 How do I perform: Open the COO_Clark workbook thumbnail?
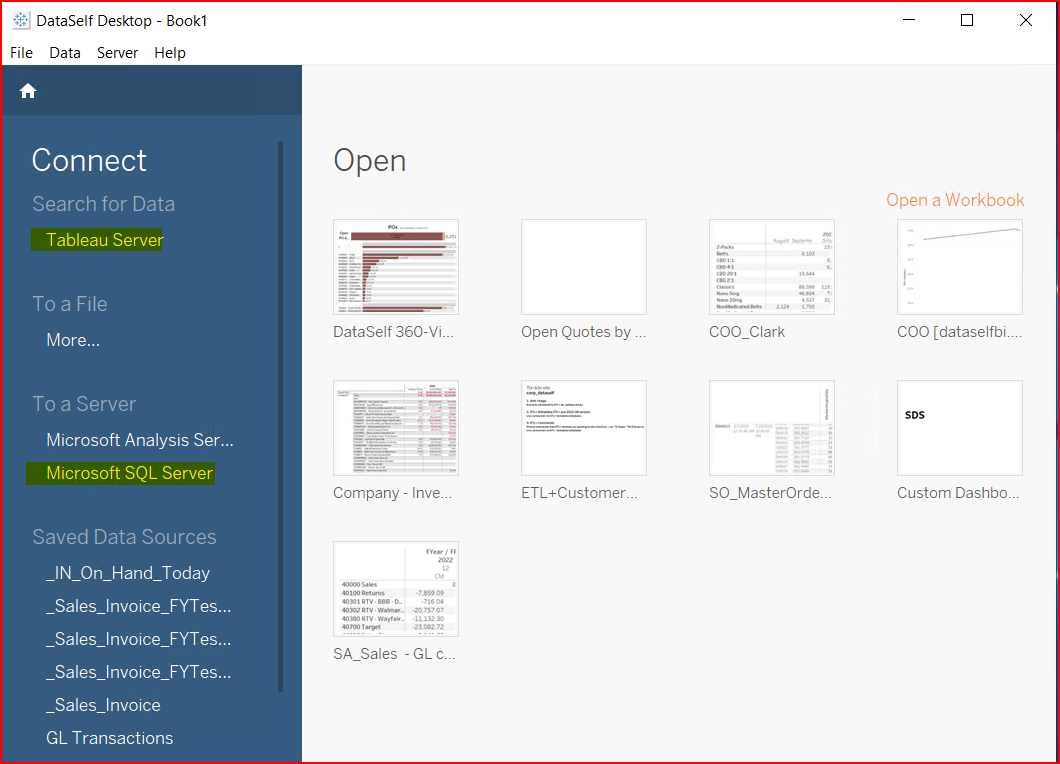(771, 267)
